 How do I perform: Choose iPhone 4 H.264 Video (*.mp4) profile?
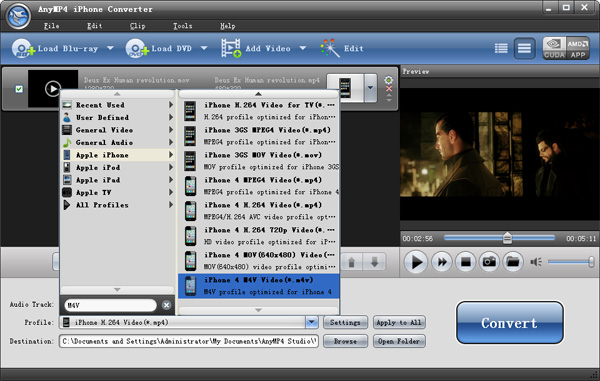tap(259, 211)
